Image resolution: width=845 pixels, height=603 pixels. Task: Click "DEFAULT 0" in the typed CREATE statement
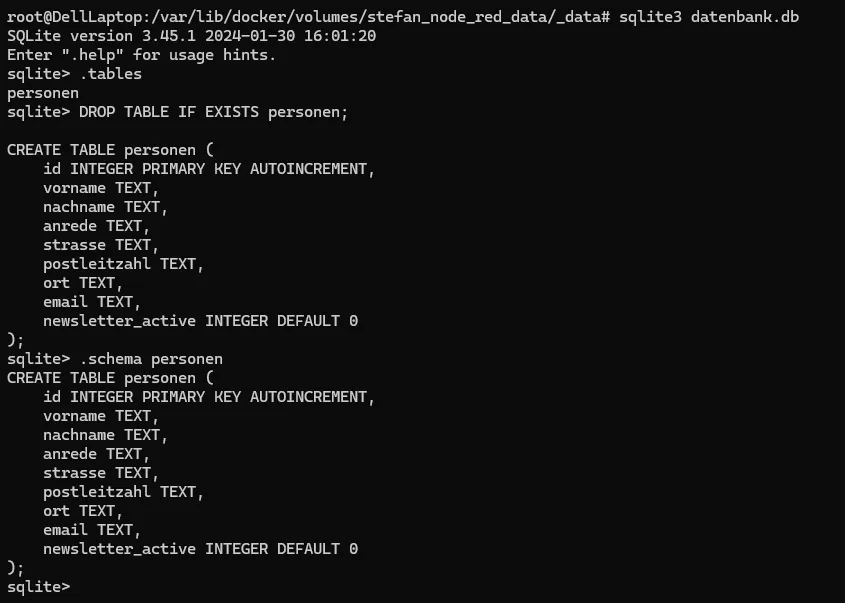(321, 321)
